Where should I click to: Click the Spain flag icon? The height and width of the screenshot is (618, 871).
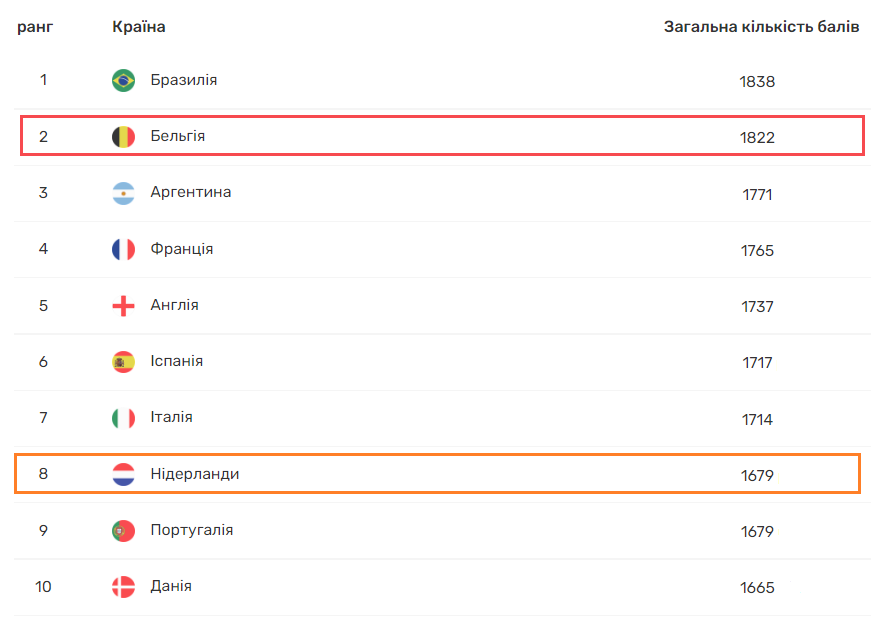coord(123,362)
